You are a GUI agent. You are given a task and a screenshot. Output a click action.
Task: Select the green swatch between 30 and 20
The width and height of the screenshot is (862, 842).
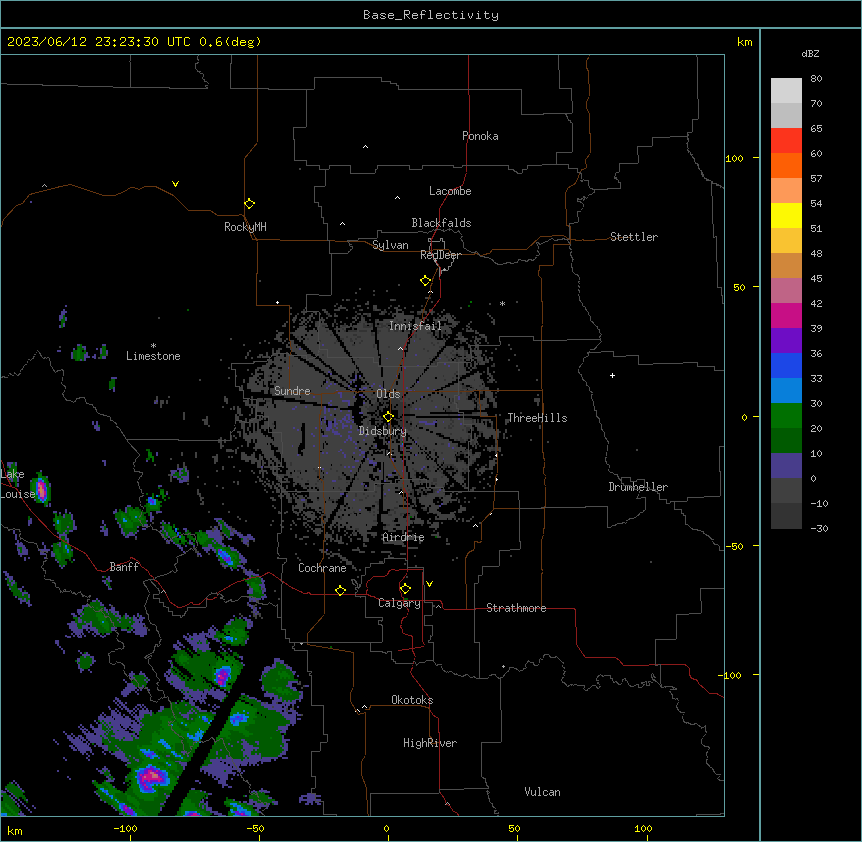[x=786, y=416]
